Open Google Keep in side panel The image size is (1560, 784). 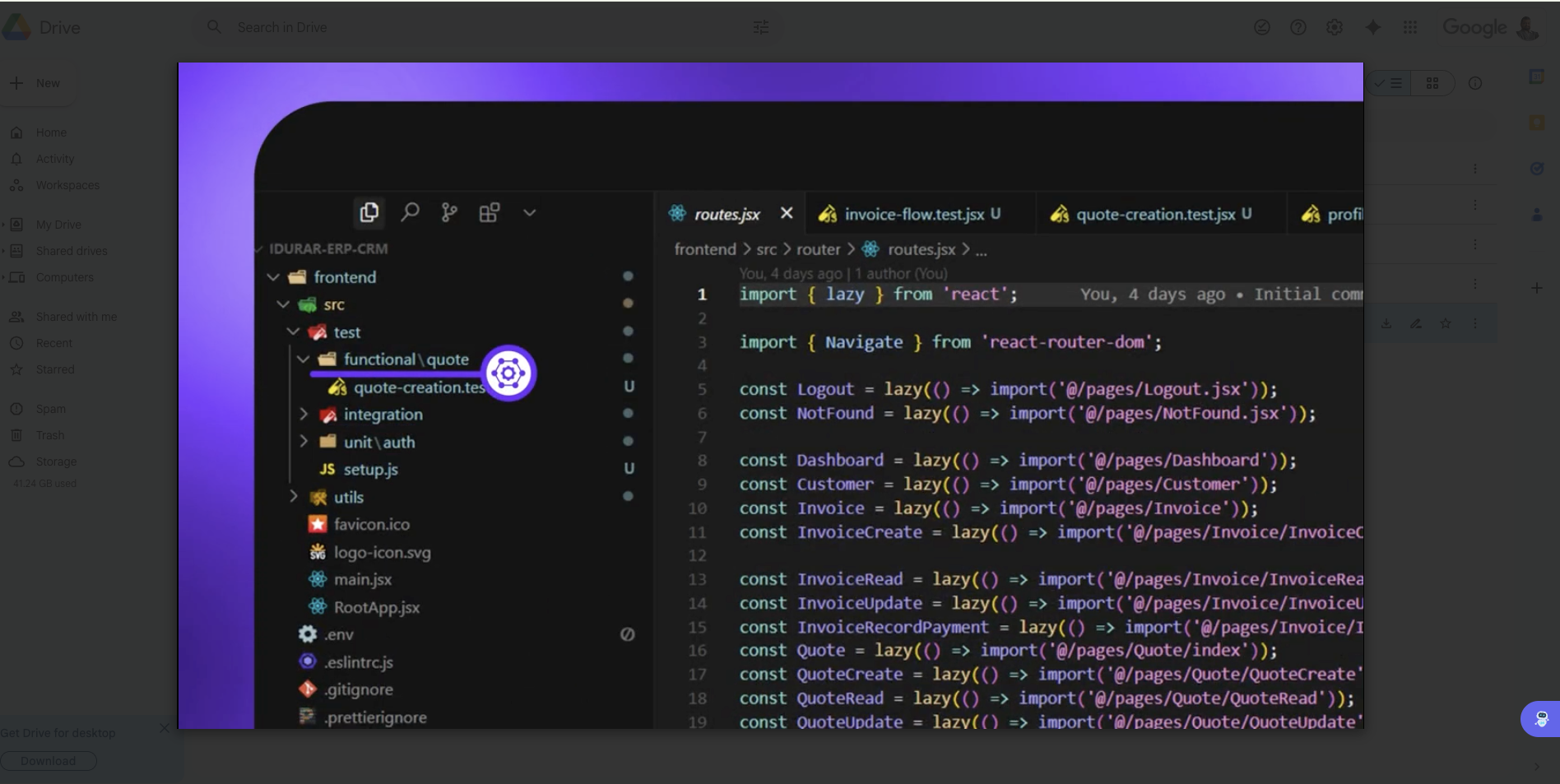click(x=1536, y=123)
